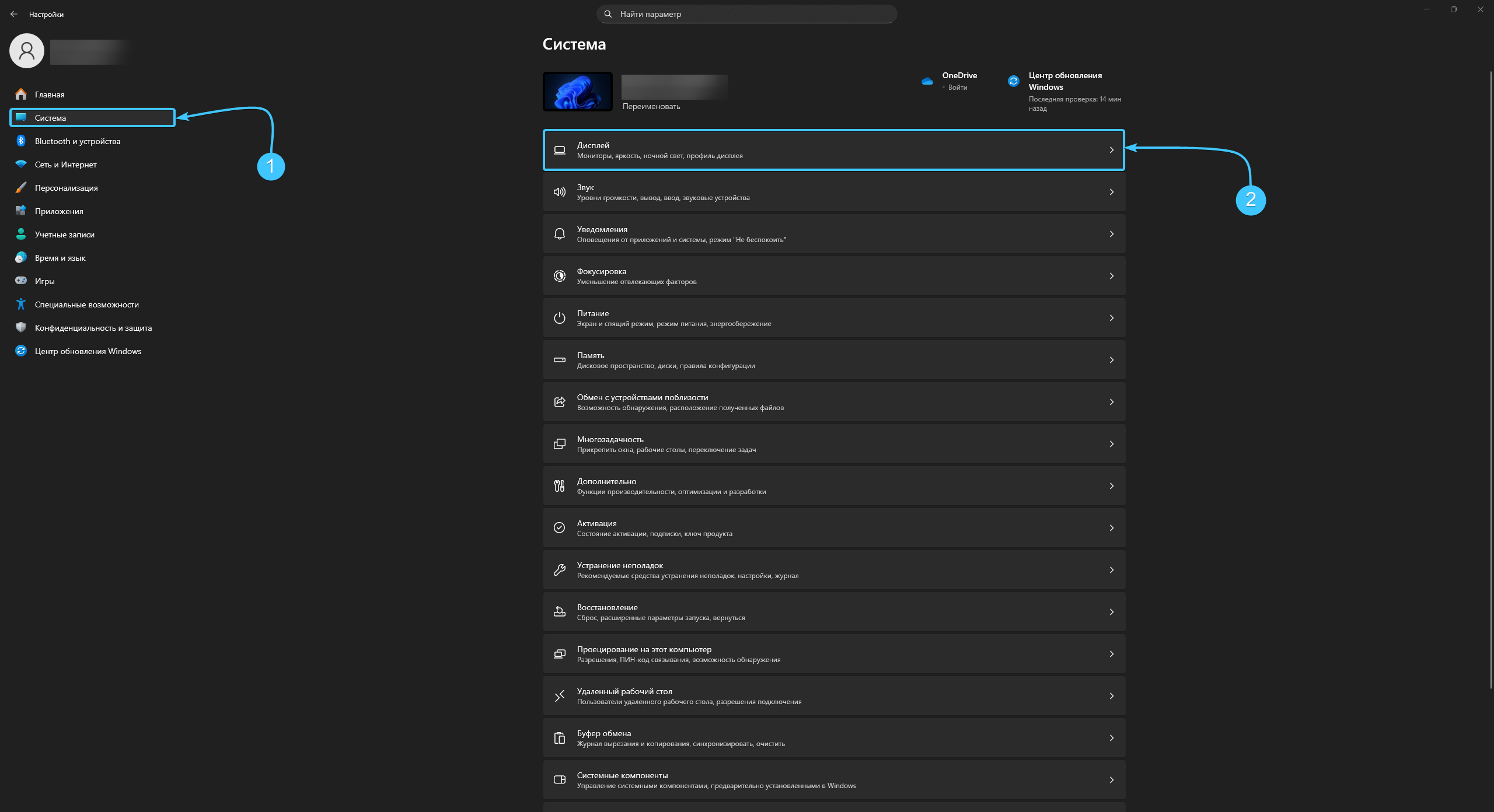The width and height of the screenshot is (1494, 812).
Task: Select Приложения in the sidebar
Action: coord(59,211)
